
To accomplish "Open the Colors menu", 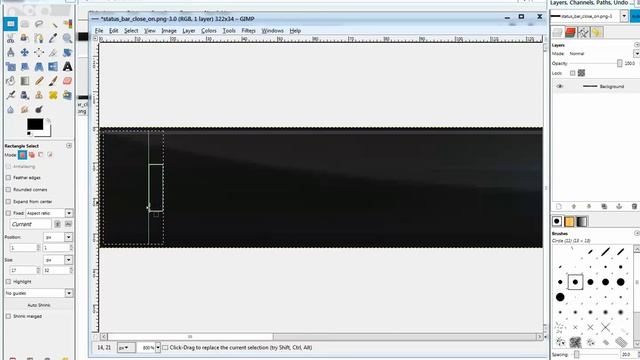I will pos(209,31).
